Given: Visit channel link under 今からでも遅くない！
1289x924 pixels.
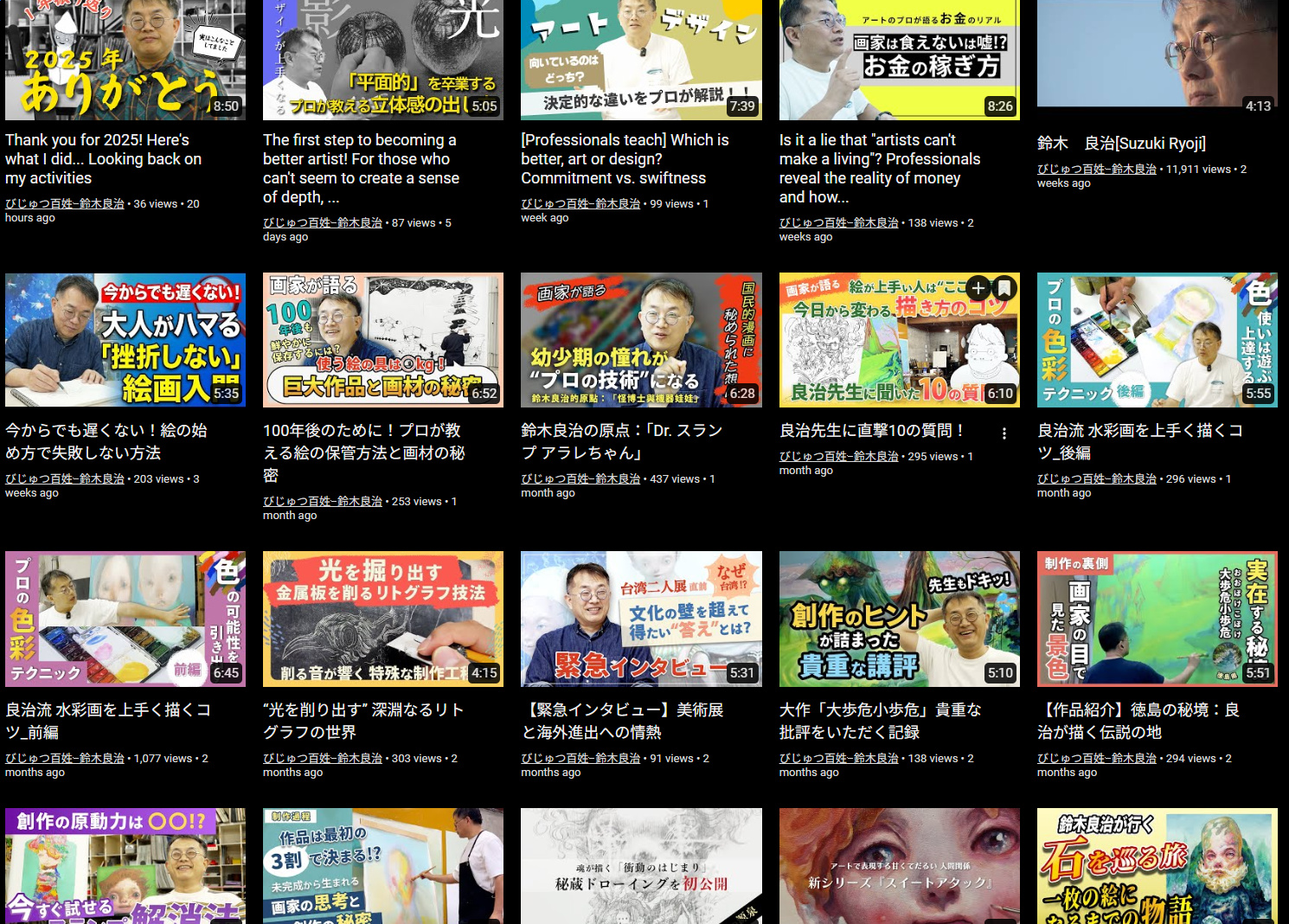Looking at the screenshot, I should coord(65,479).
